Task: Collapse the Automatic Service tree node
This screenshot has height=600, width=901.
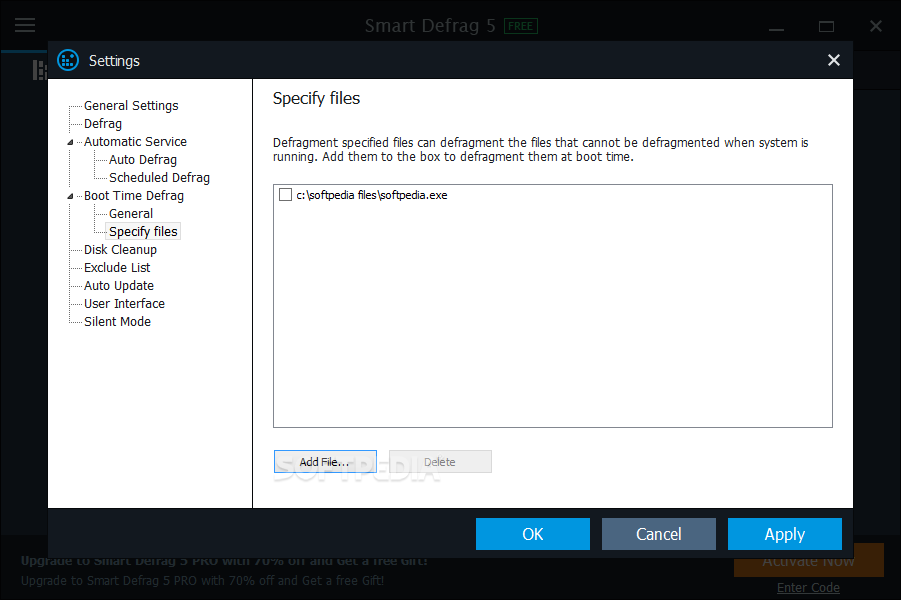Action: coord(71,142)
